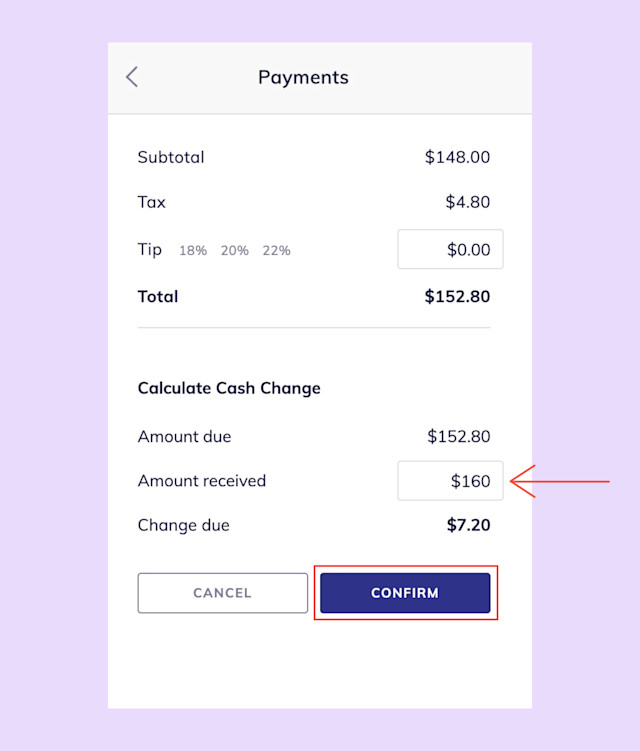The height and width of the screenshot is (751, 640).
Task: Click the Tip label text
Action: pyautogui.click(x=149, y=250)
